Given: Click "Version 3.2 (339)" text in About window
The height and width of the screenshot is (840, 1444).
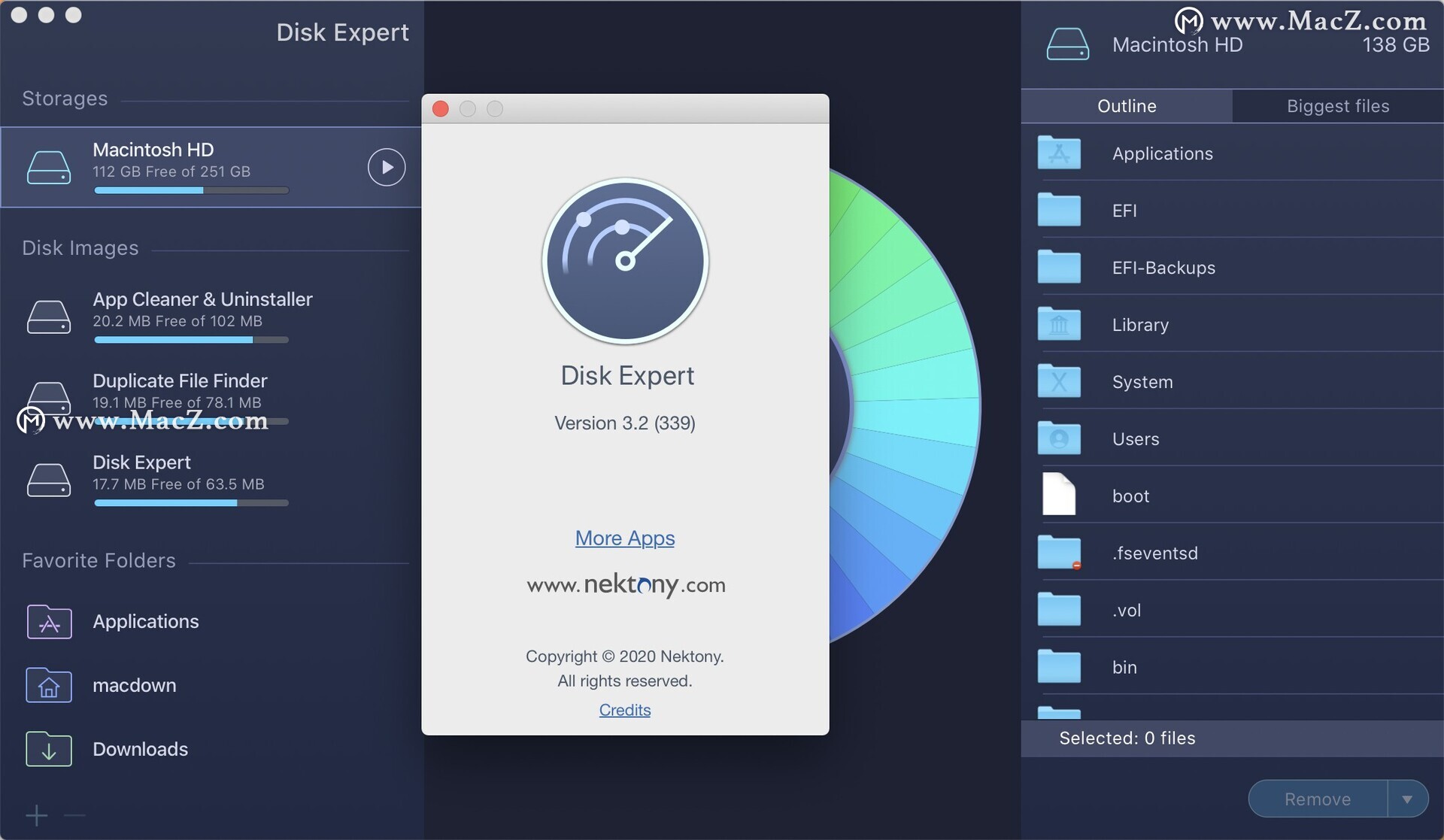Looking at the screenshot, I should [x=625, y=423].
